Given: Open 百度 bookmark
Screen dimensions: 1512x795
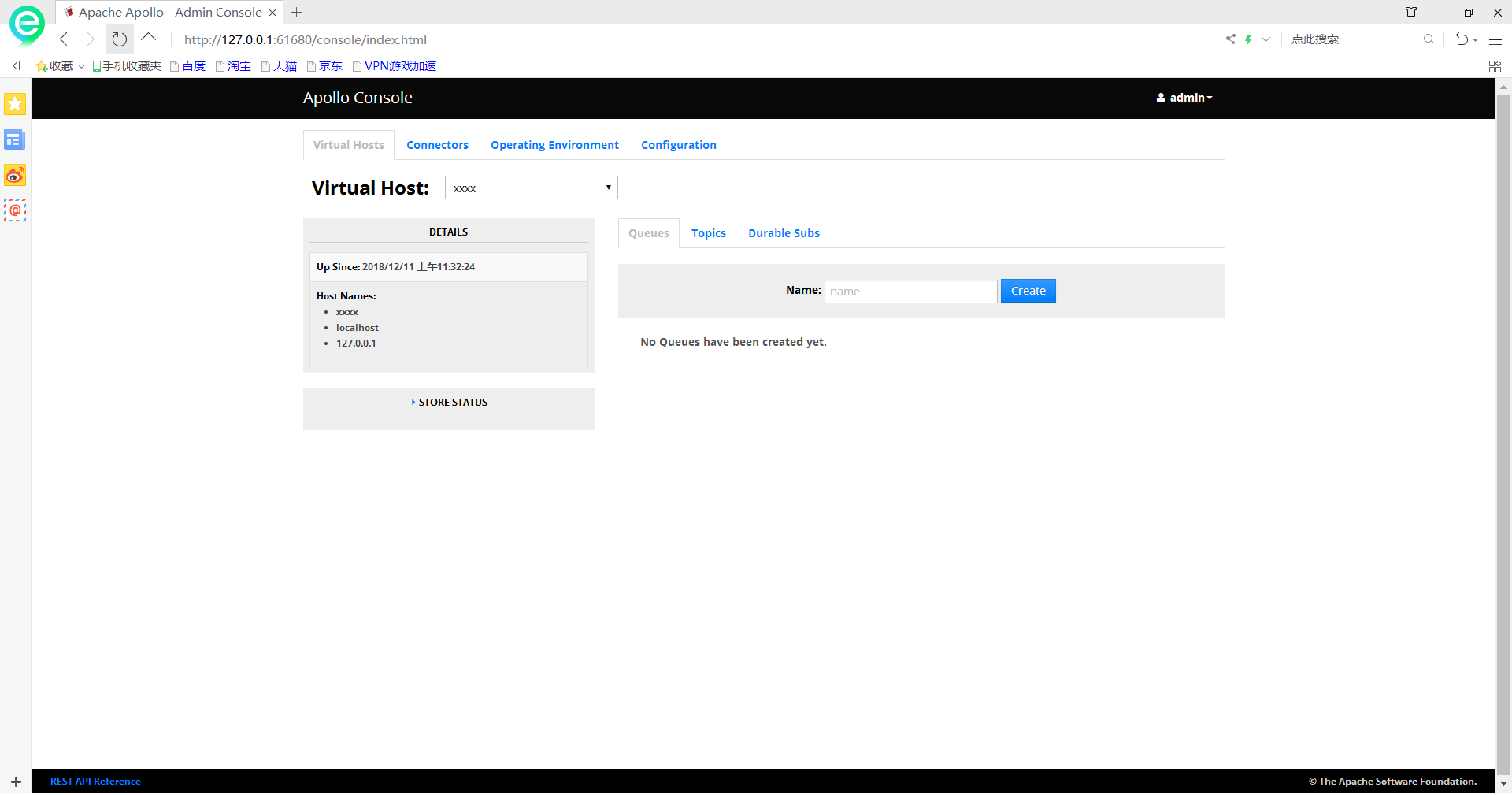Looking at the screenshot, I should pos(188,66).
